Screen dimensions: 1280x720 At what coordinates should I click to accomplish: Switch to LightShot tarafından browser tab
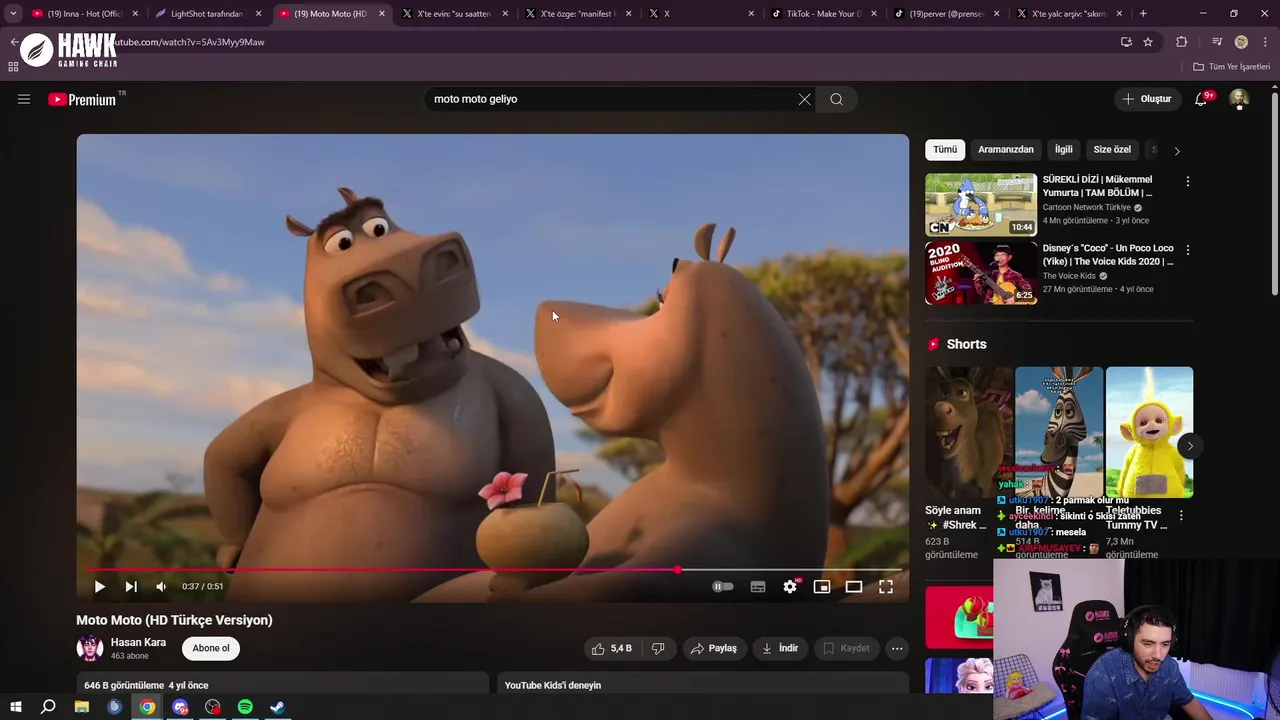tap(208, 14)
